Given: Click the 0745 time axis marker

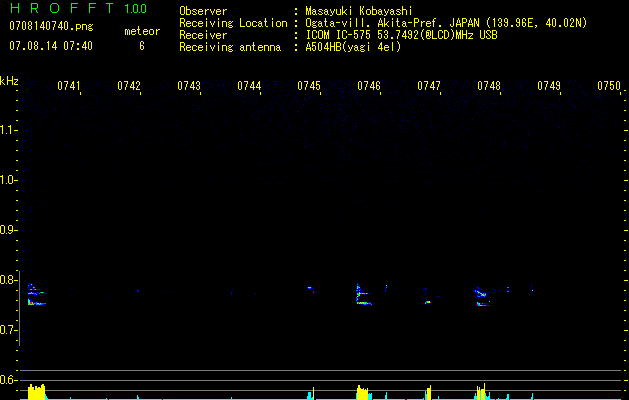Looking at the screenshot, I should click(x=309, y=86).
